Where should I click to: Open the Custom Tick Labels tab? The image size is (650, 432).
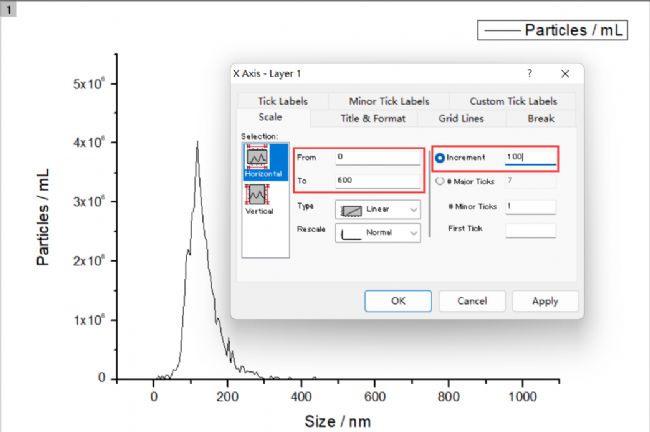pyautogui.click(x=513, y=101)
